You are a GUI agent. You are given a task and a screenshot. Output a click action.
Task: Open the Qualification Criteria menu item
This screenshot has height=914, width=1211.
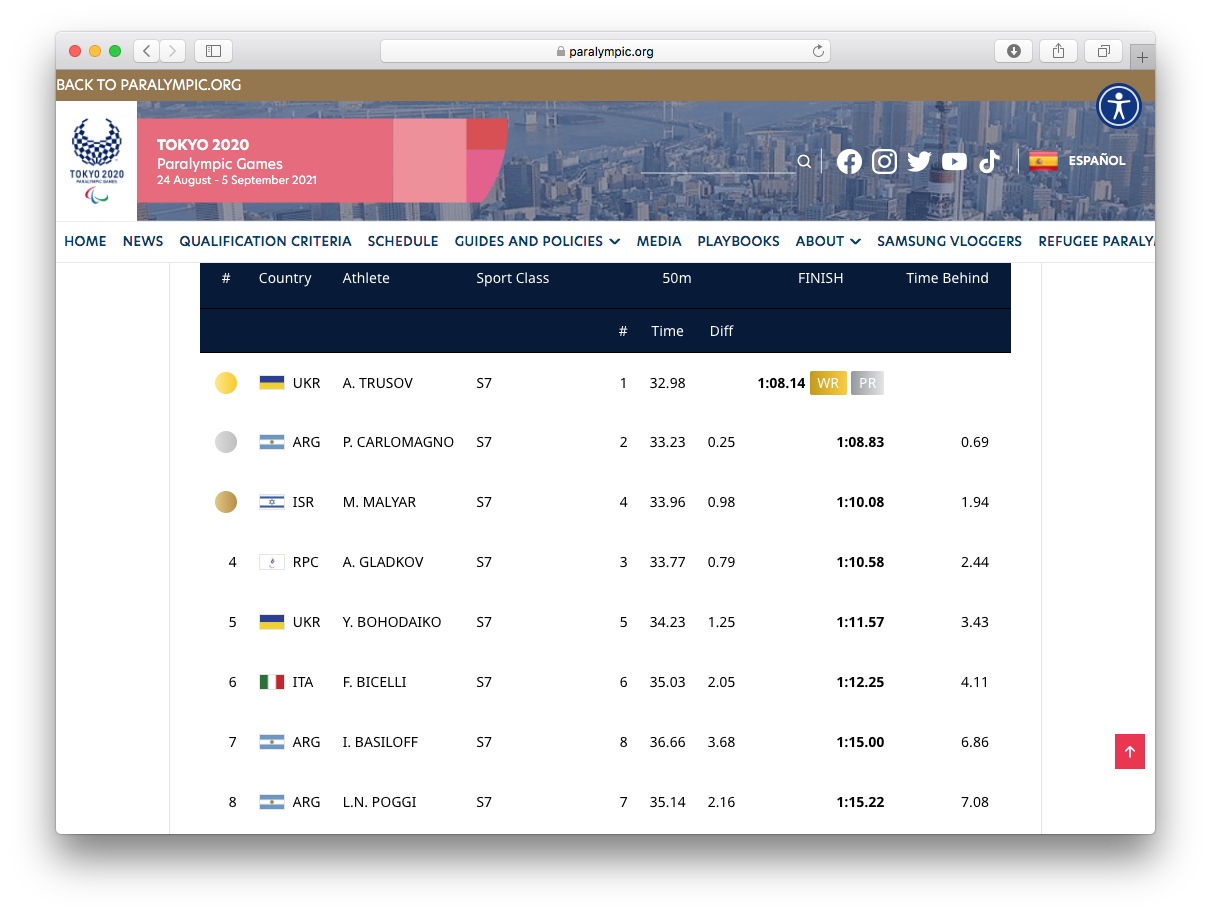tap(265, 241)
